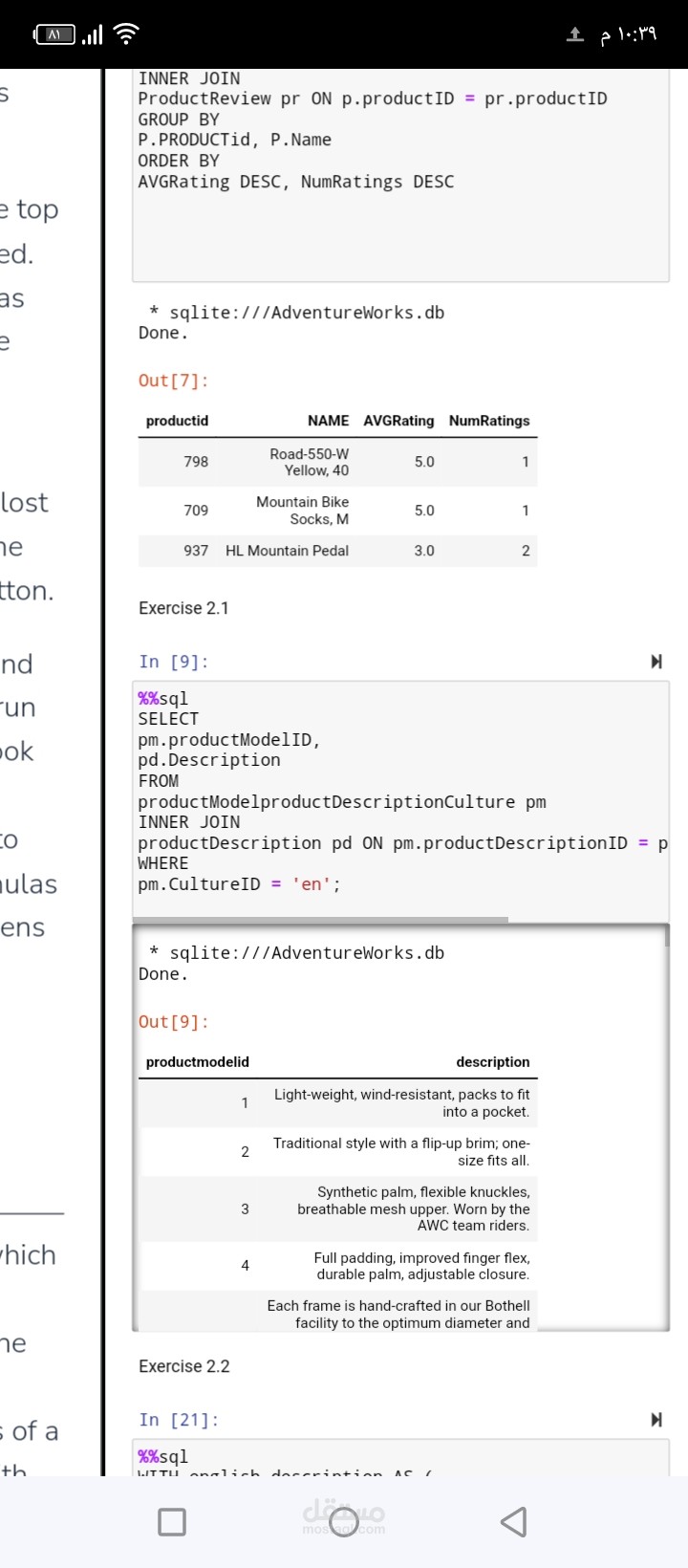Click vertical scrollbar of Out[9] output
This screenshot has height=1568, width=688.
click(667, 935)
